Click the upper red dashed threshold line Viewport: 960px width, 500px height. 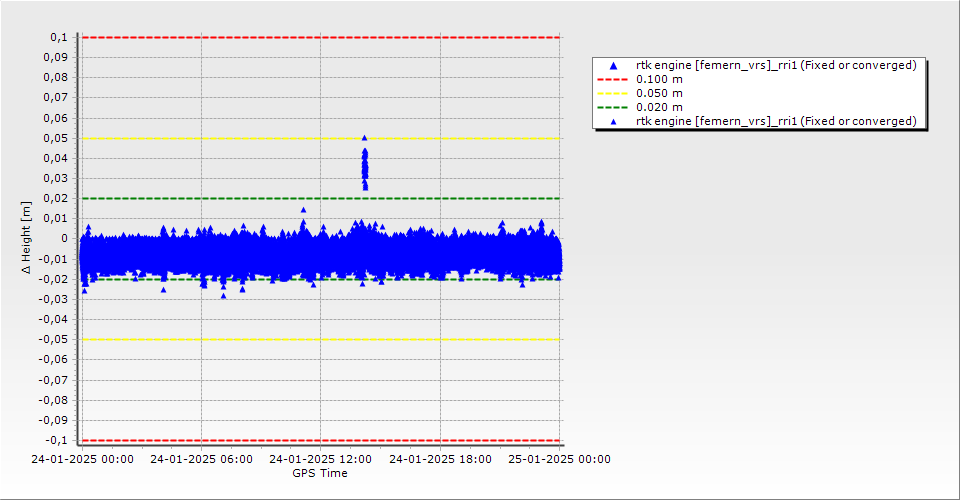(x=320, y=37)
